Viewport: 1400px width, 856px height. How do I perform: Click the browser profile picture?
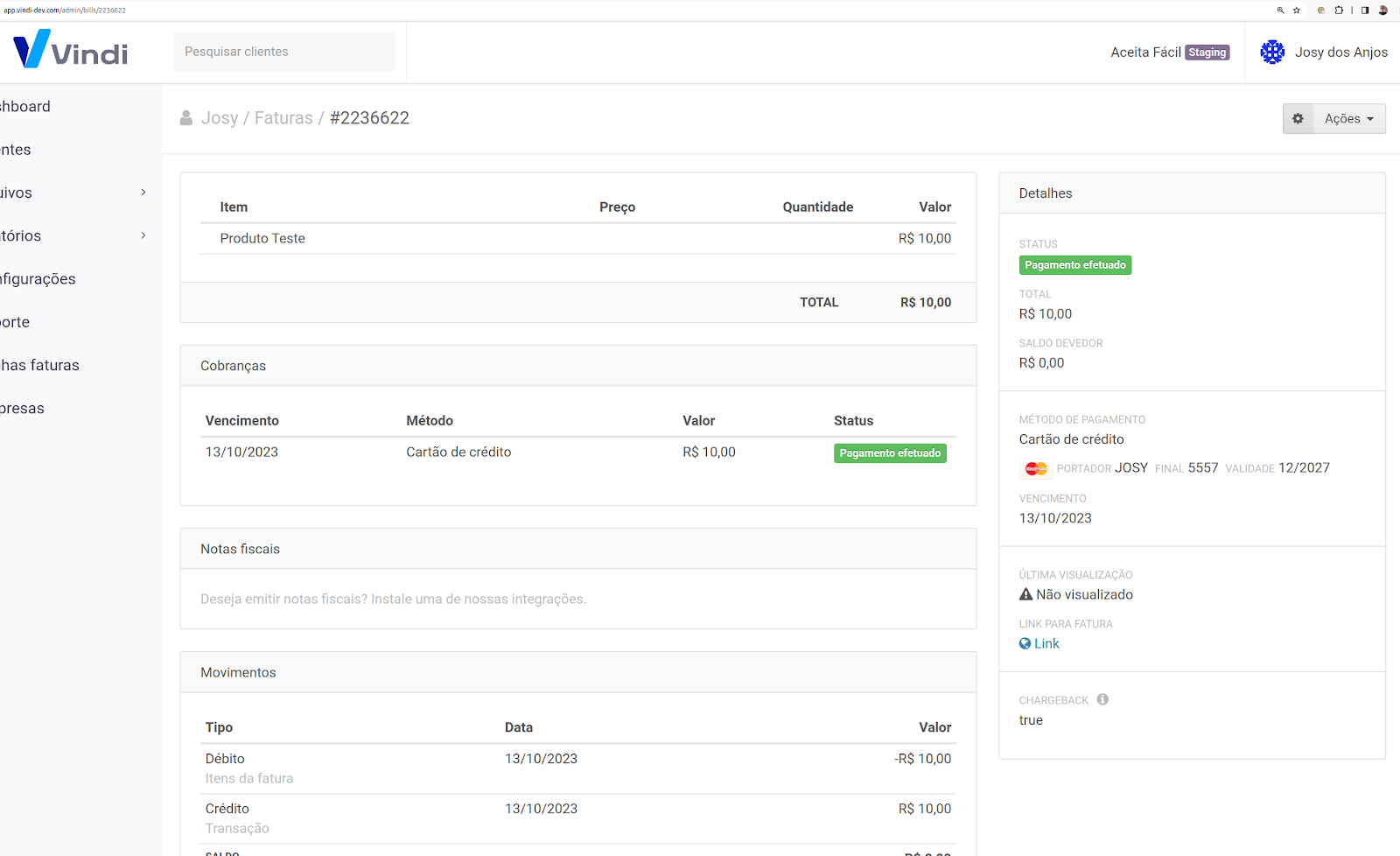click(x=1383, y=11)
